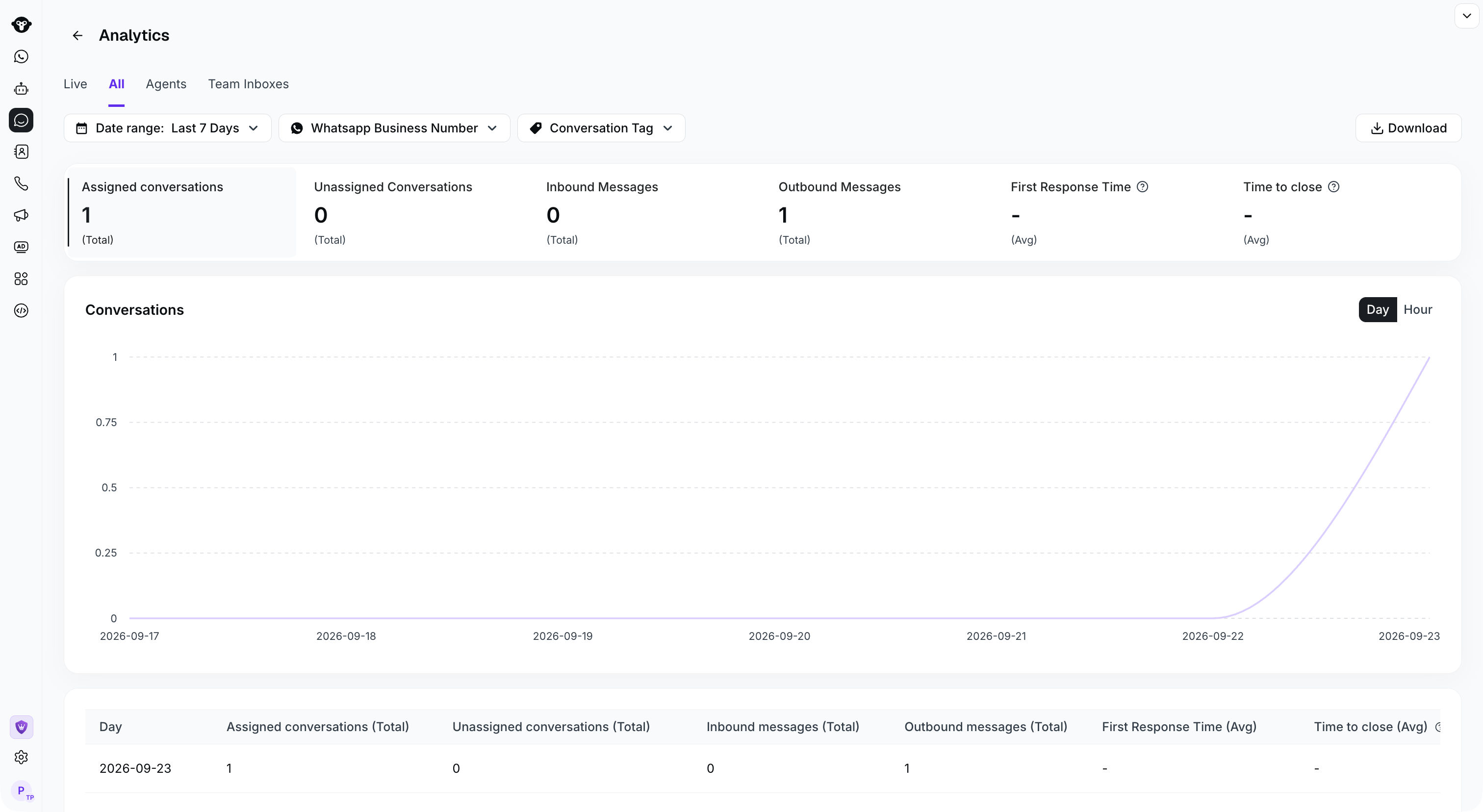This screenshot has height=812, width=1483.
Task: Switch chart to Hour view
Action: [1418, 309]
